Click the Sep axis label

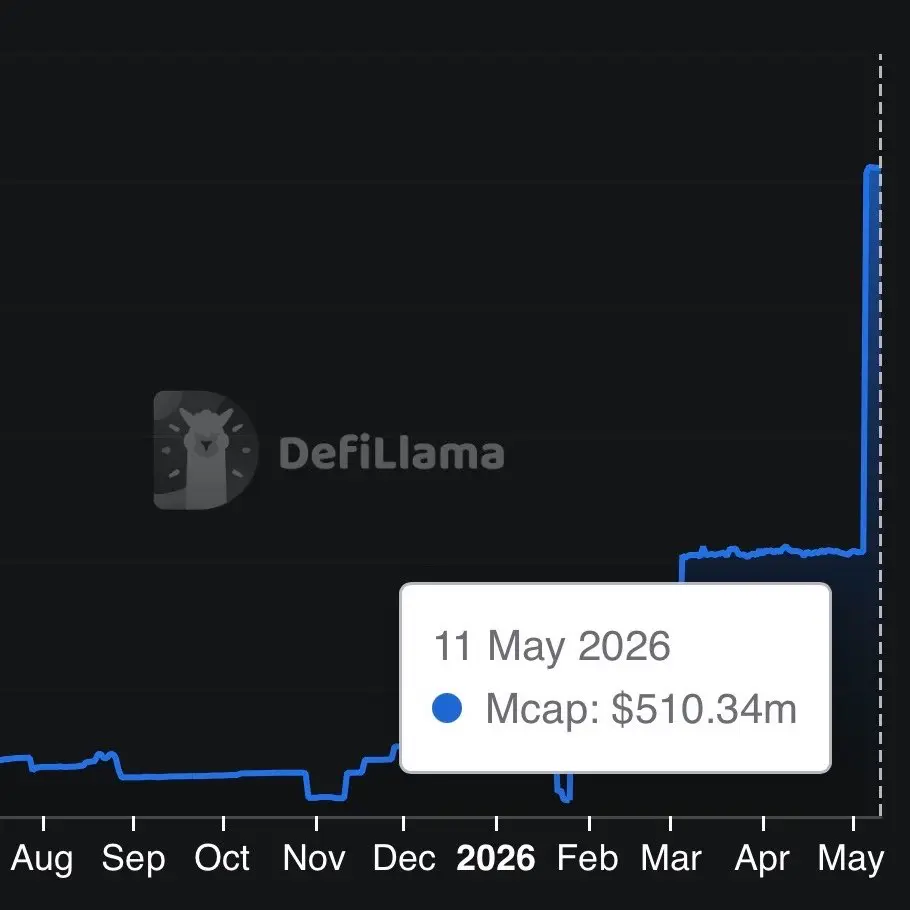[133, 858]
